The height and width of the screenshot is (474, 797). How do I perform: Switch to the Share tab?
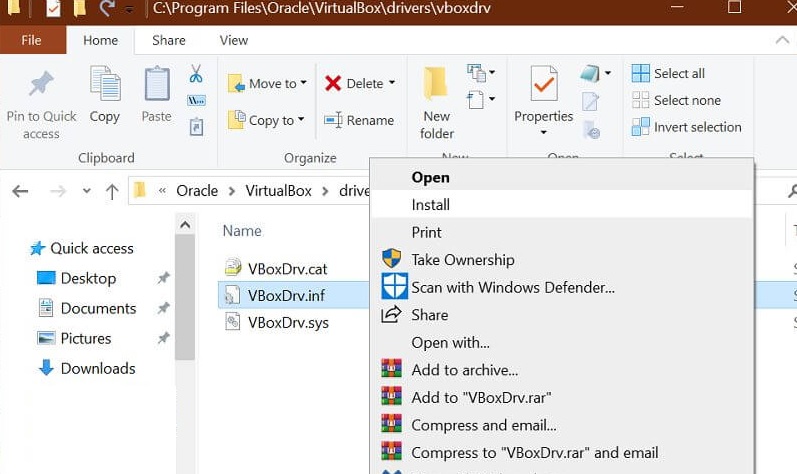click(x=169, y=40)
